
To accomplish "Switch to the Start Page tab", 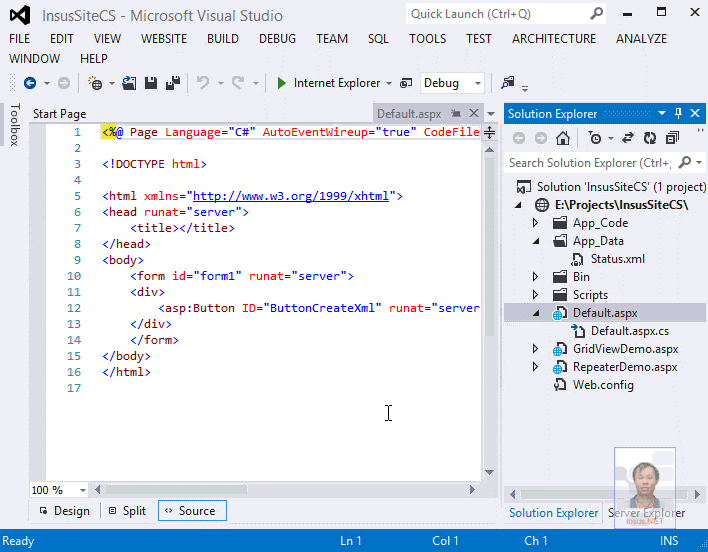I will tap(59, 114).
